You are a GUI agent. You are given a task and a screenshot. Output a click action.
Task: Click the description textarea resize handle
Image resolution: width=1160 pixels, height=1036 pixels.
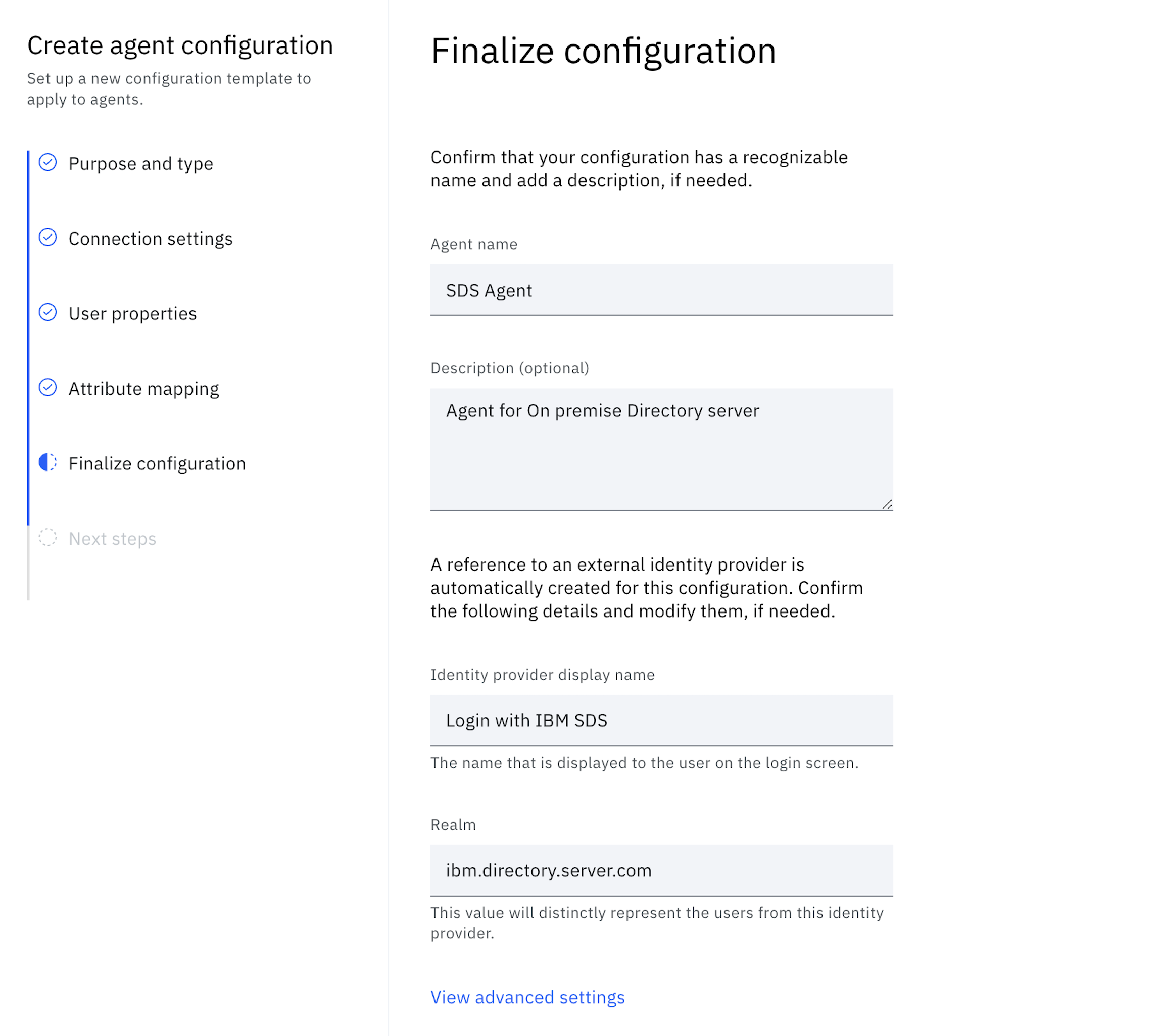click(887, 504)
